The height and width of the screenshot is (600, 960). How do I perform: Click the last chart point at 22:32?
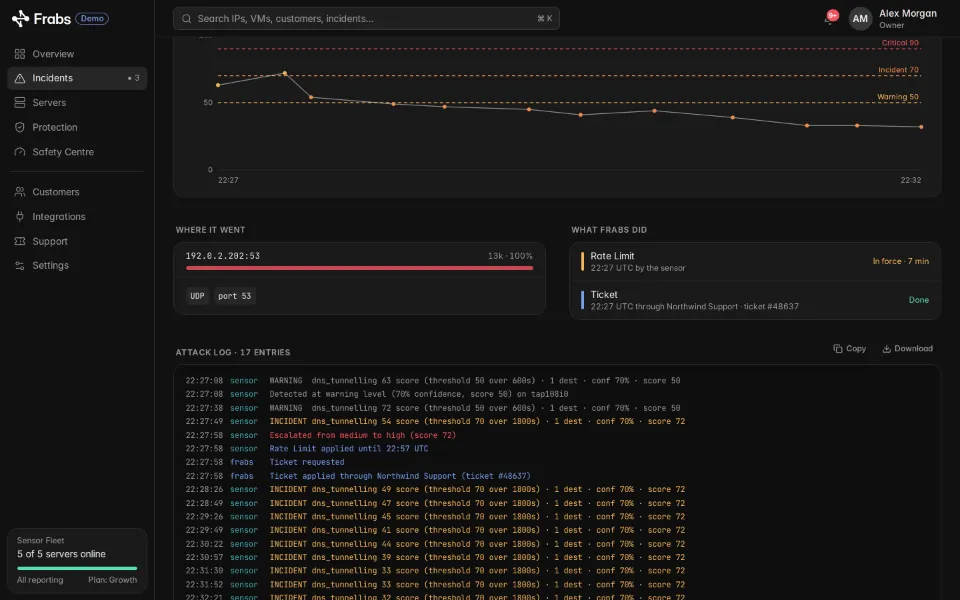[921, 127]
